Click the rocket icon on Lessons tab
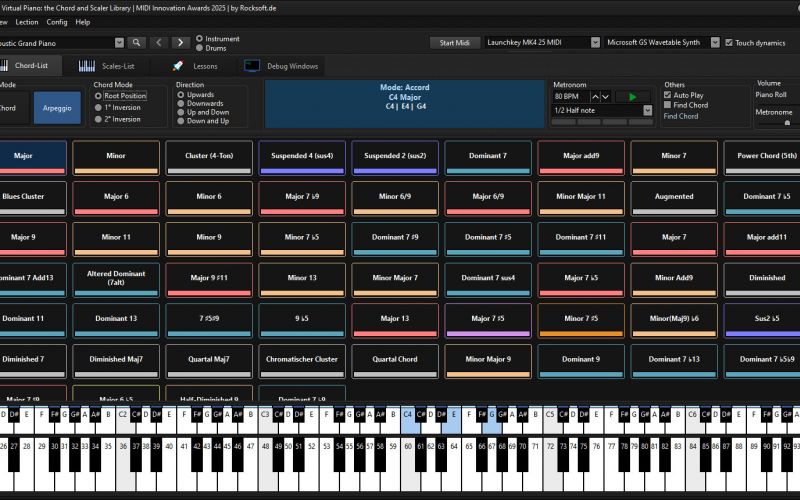 [x=177, y=66]
